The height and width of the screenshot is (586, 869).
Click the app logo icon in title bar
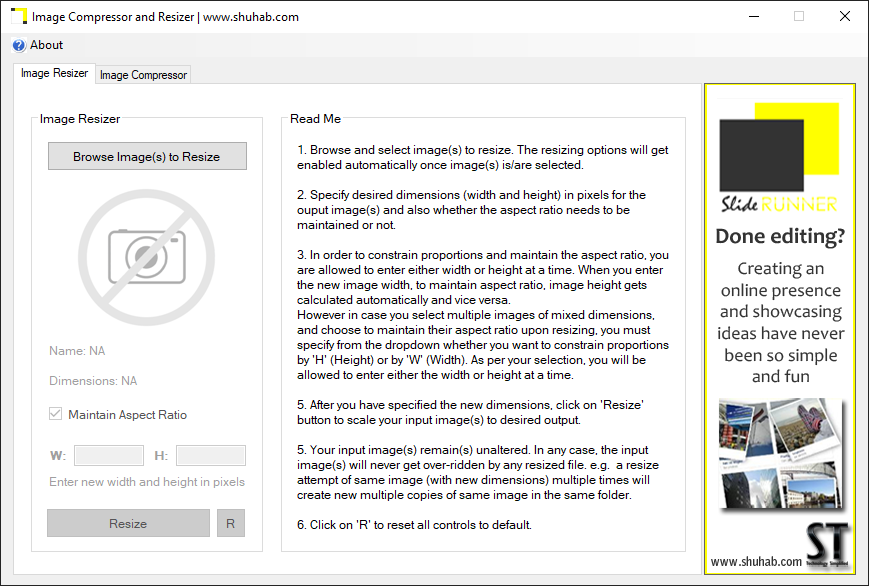click(x=19, y=17)
